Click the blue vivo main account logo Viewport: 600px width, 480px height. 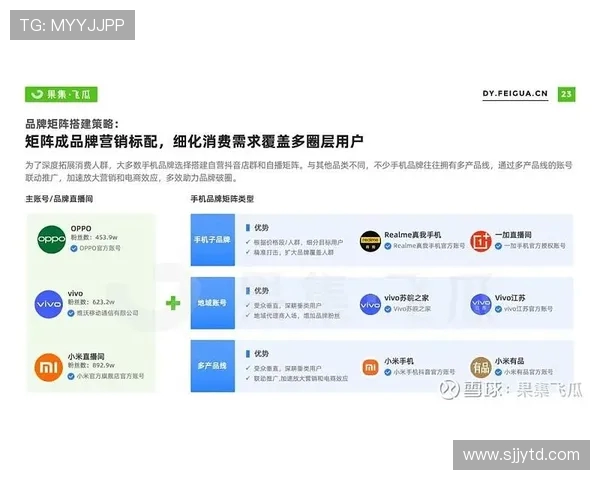(x=49, y=304)
